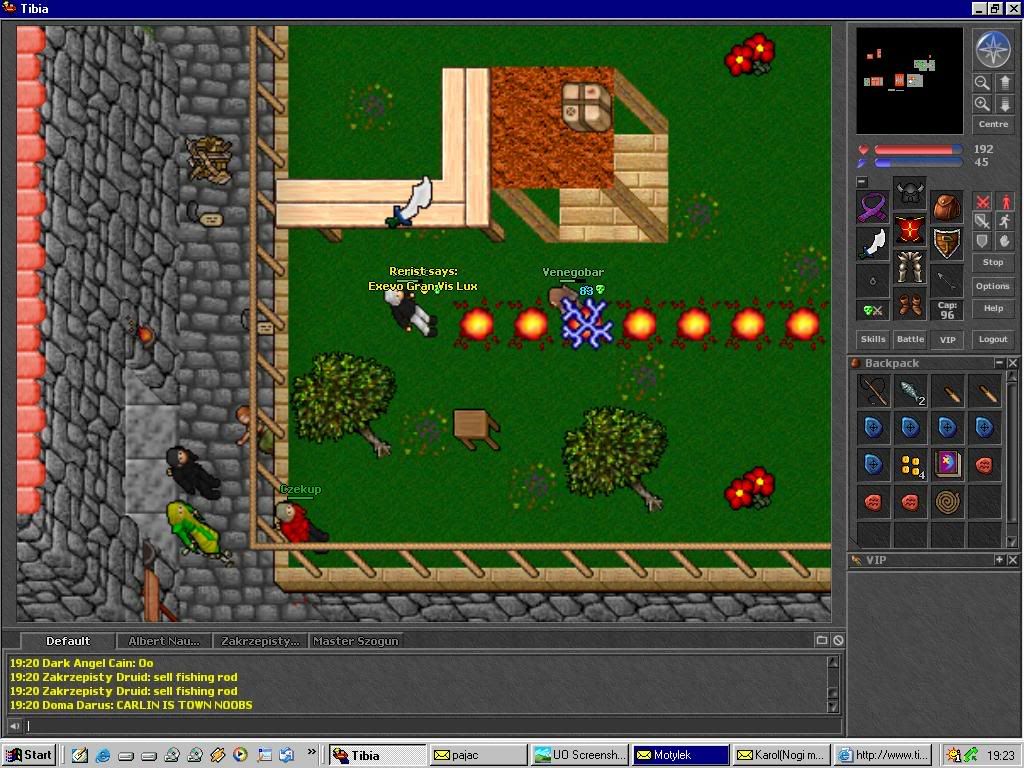Image resolution: width=1024 pixels, height=768 pixels.
Task: Zoom out the minimap
Action: click(x=982, y=83)
